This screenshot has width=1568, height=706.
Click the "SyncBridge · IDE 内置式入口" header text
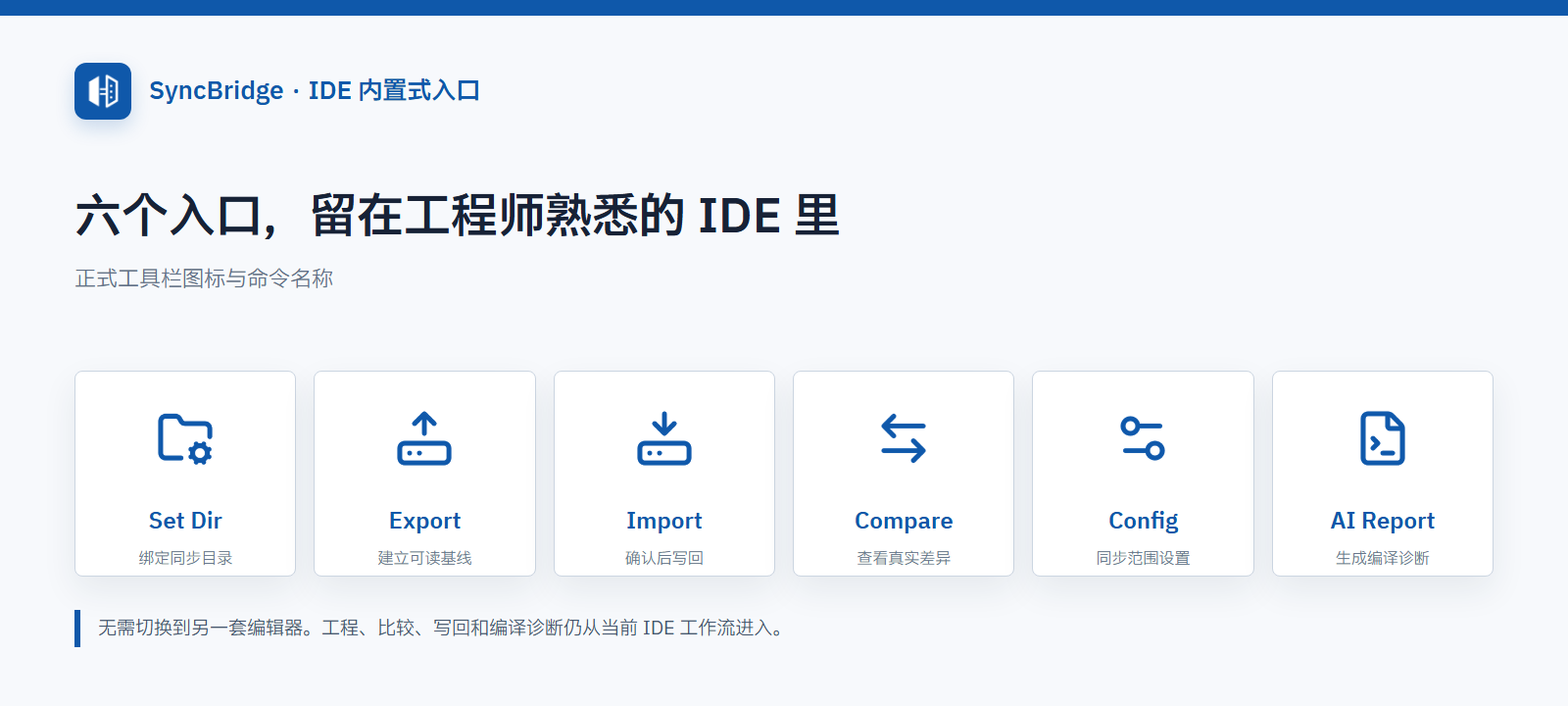315,91
